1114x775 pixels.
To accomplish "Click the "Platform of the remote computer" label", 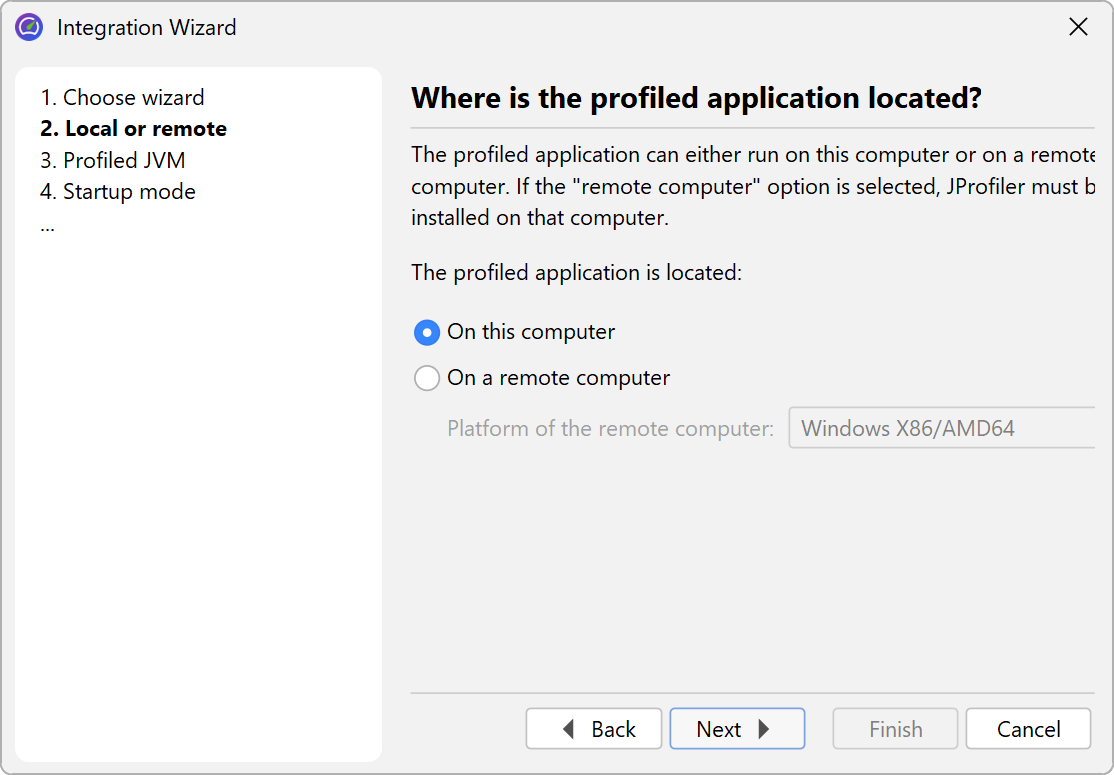I will pos(610,429).
